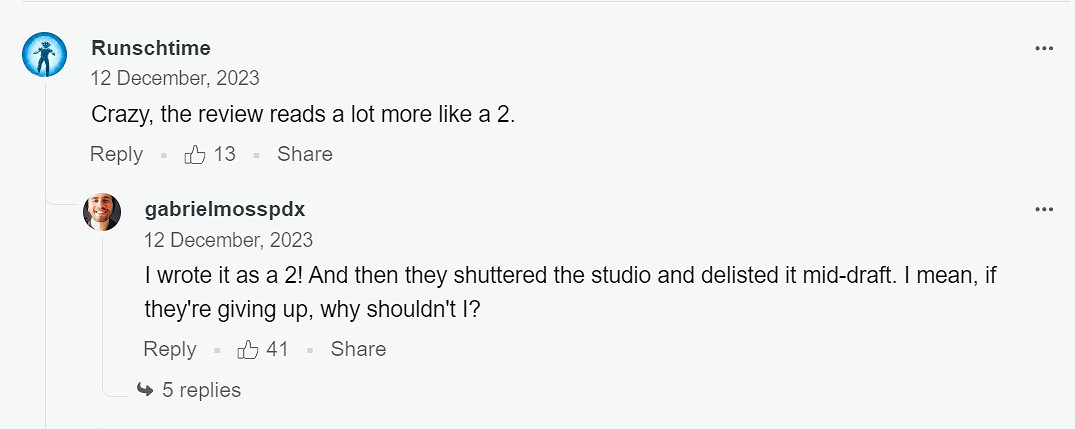Click the 41 likes count

[277, 349]
